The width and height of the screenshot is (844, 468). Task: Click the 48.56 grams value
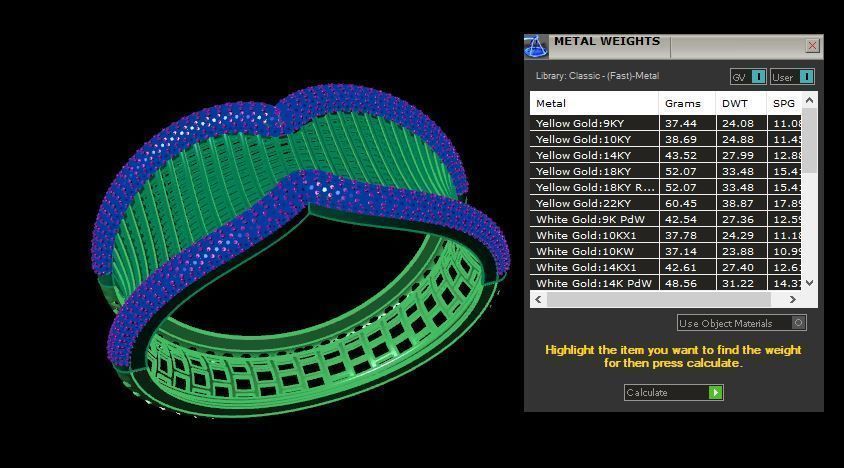pyautogui.click(x=681, y=283)
